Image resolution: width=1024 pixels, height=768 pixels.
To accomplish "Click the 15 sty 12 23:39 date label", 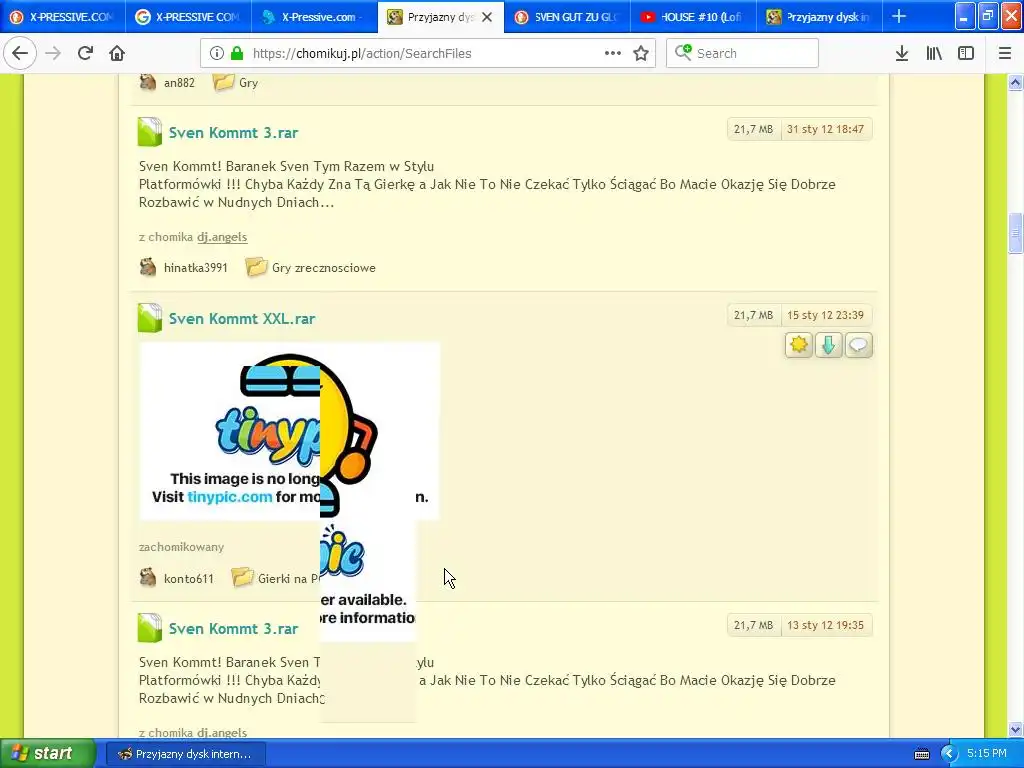I will point(825,315).
